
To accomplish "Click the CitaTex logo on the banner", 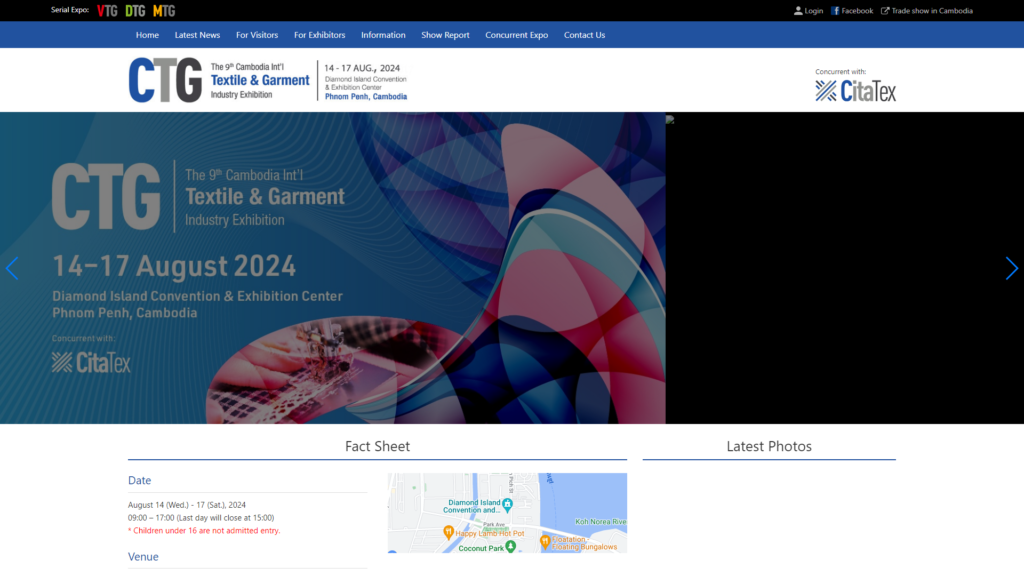I will point(91,362).
